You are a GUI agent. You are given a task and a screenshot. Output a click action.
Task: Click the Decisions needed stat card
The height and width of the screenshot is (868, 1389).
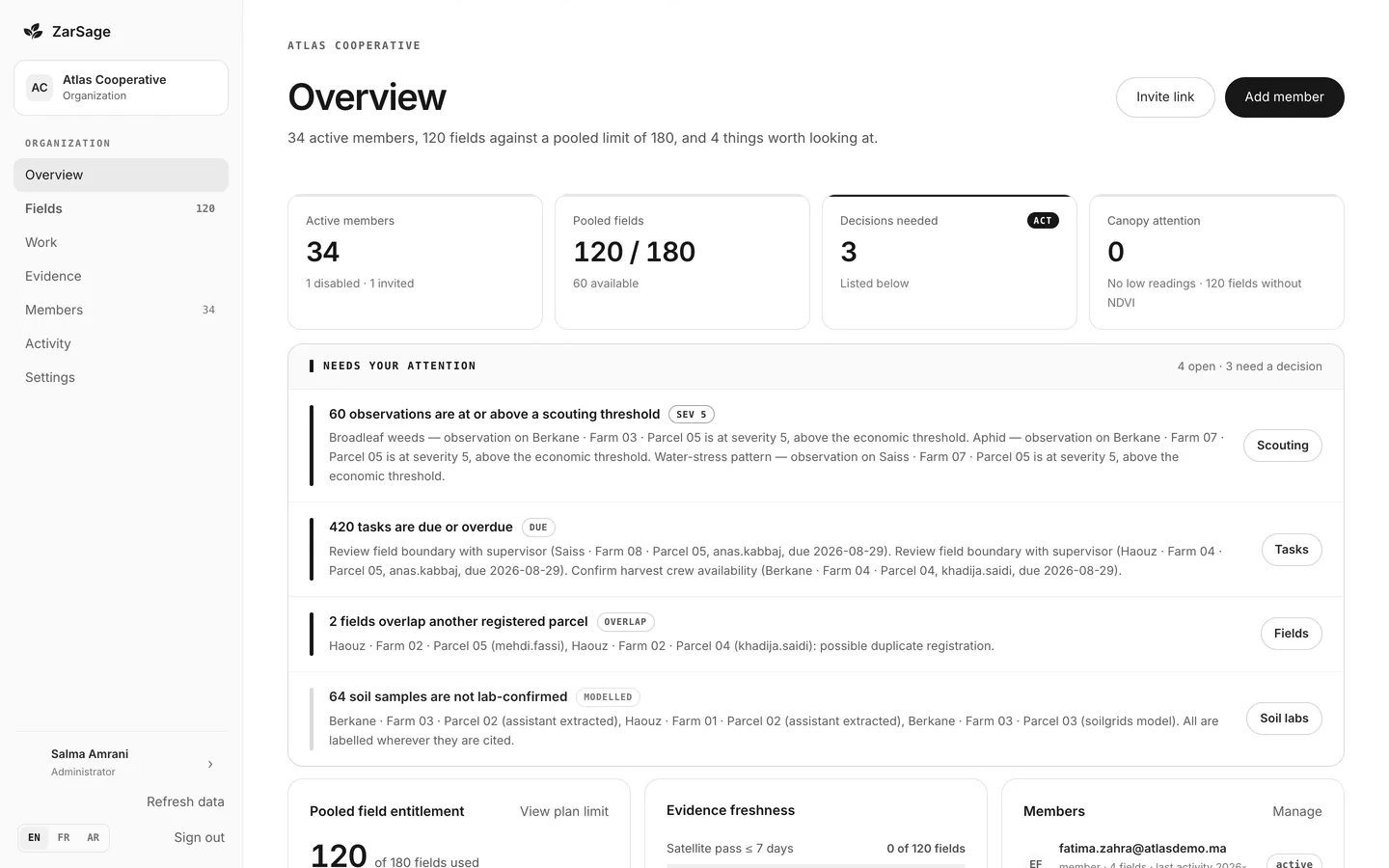coord(949,261)
